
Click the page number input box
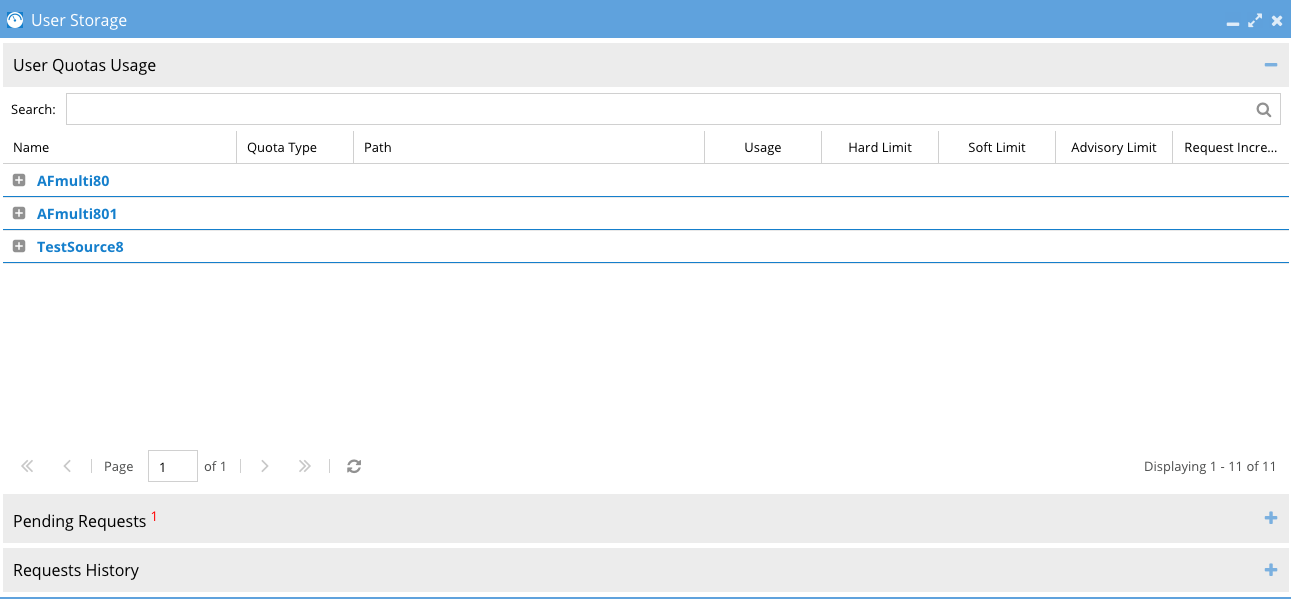(173, 466)
